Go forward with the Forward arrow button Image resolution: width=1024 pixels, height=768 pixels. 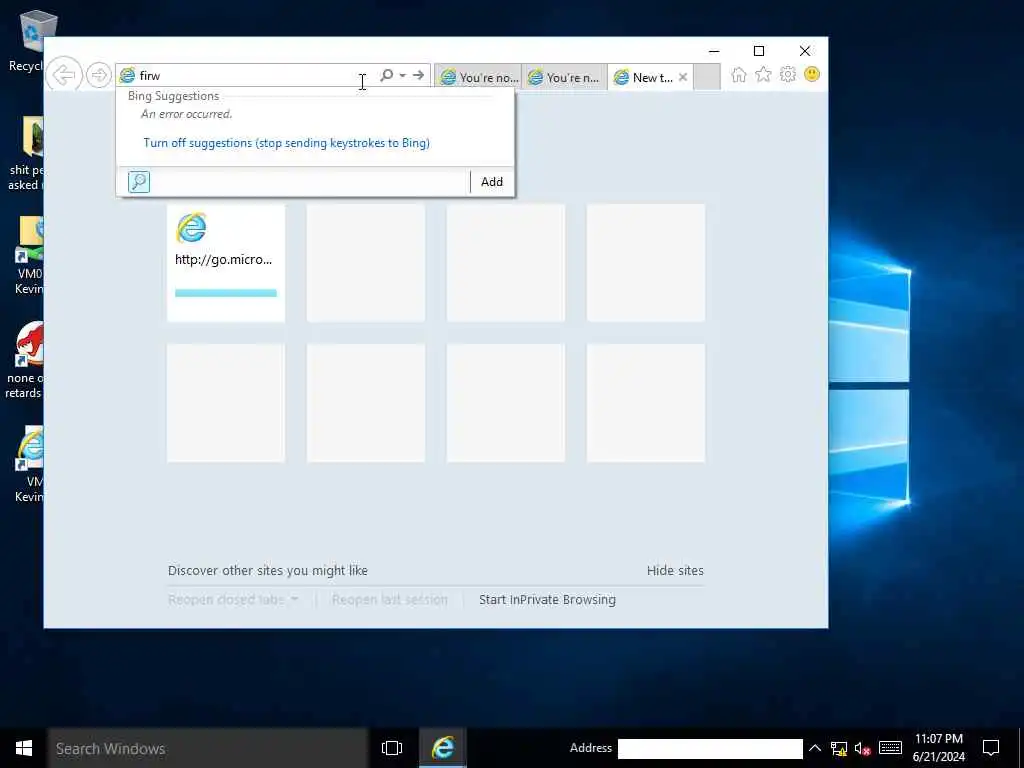click(x=99, y=75)
